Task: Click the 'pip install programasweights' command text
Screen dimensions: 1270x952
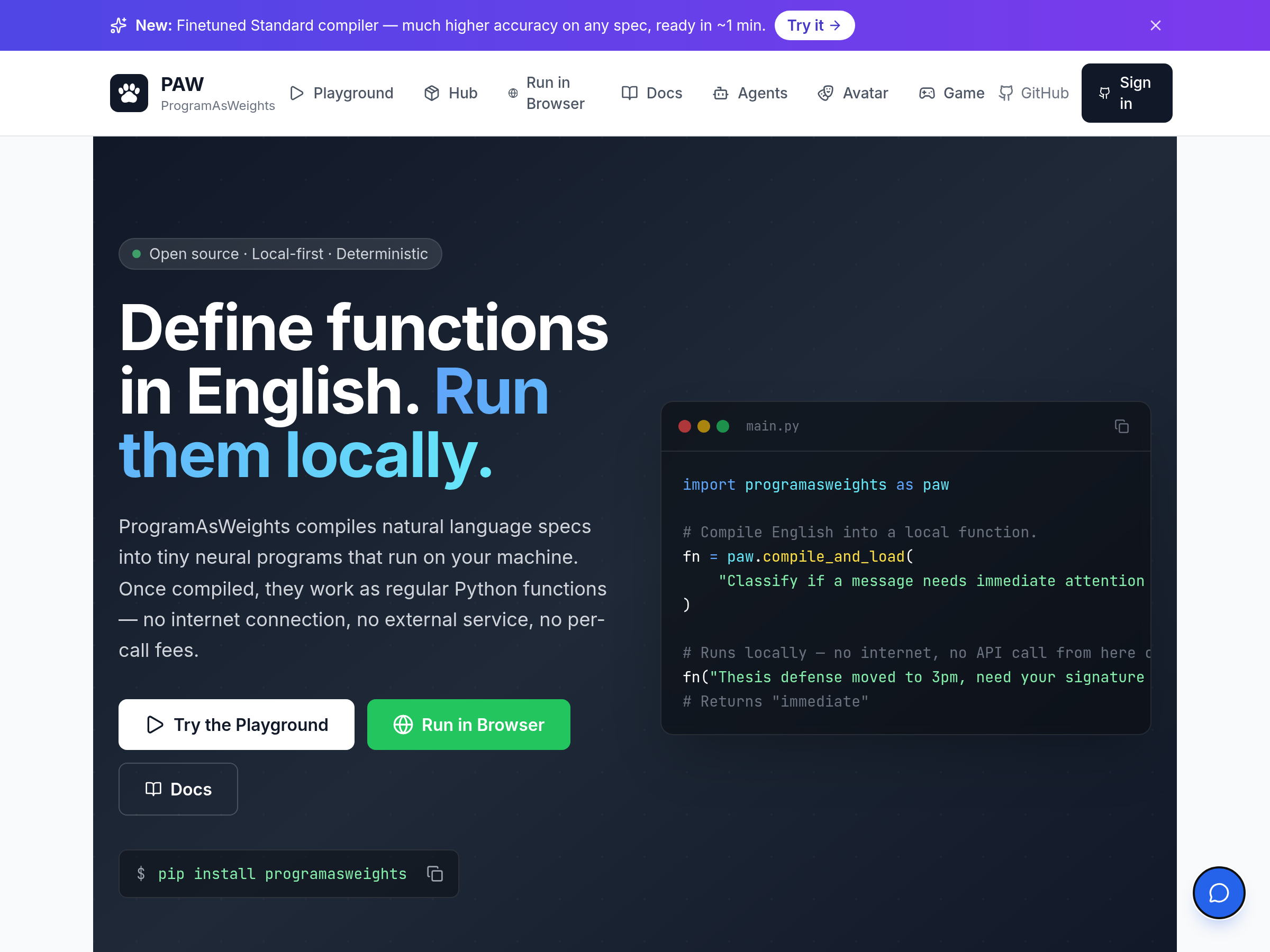Action: (x=282, y=873)
